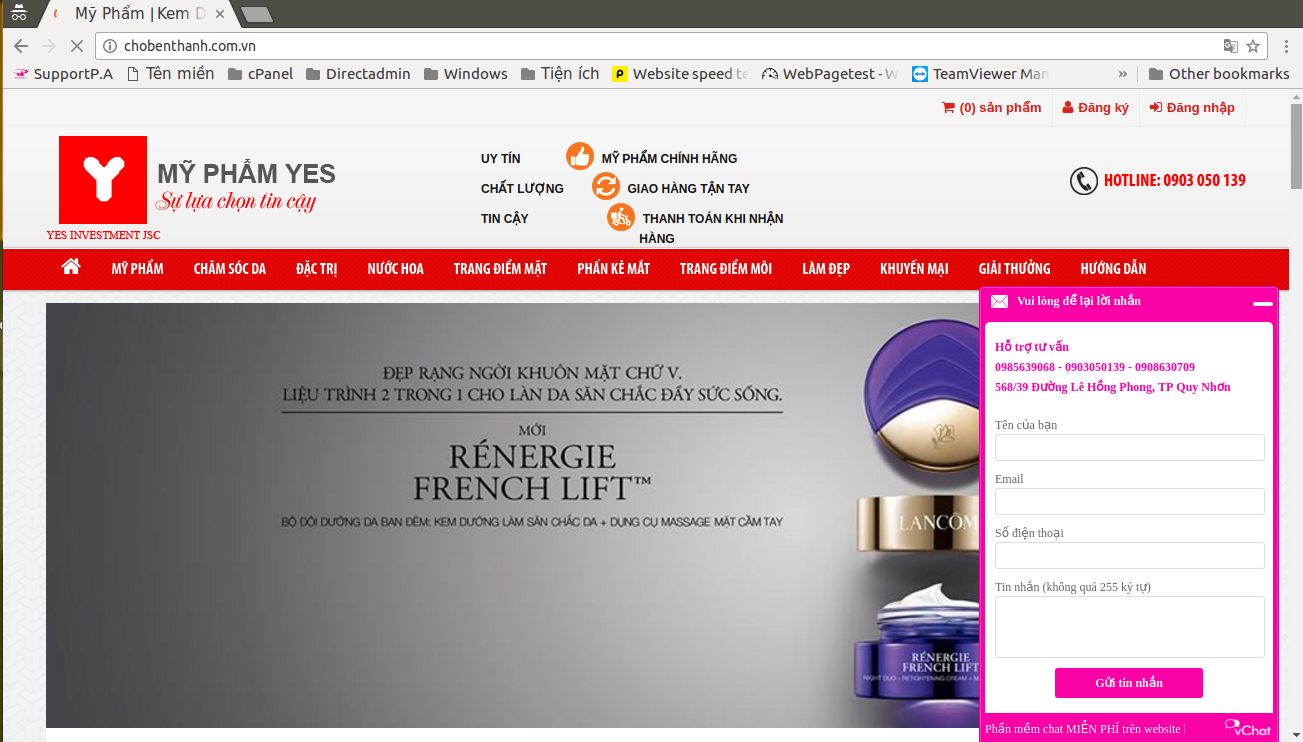The image size is (1303, 742).
Task: Open the Directadmin bookmarks folder
Action: click(358, 74)
